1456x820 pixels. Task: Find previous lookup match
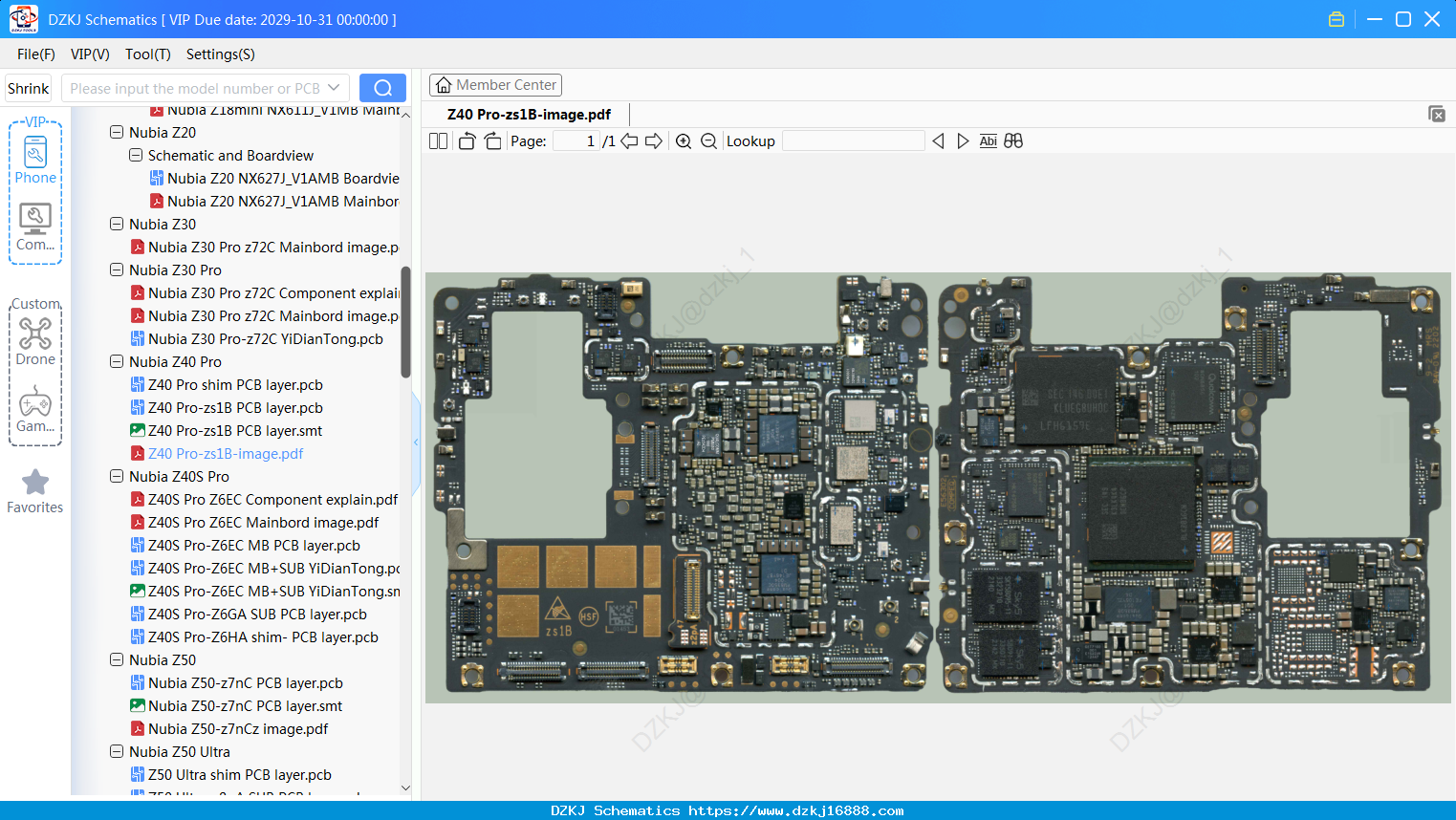[938, 141]
